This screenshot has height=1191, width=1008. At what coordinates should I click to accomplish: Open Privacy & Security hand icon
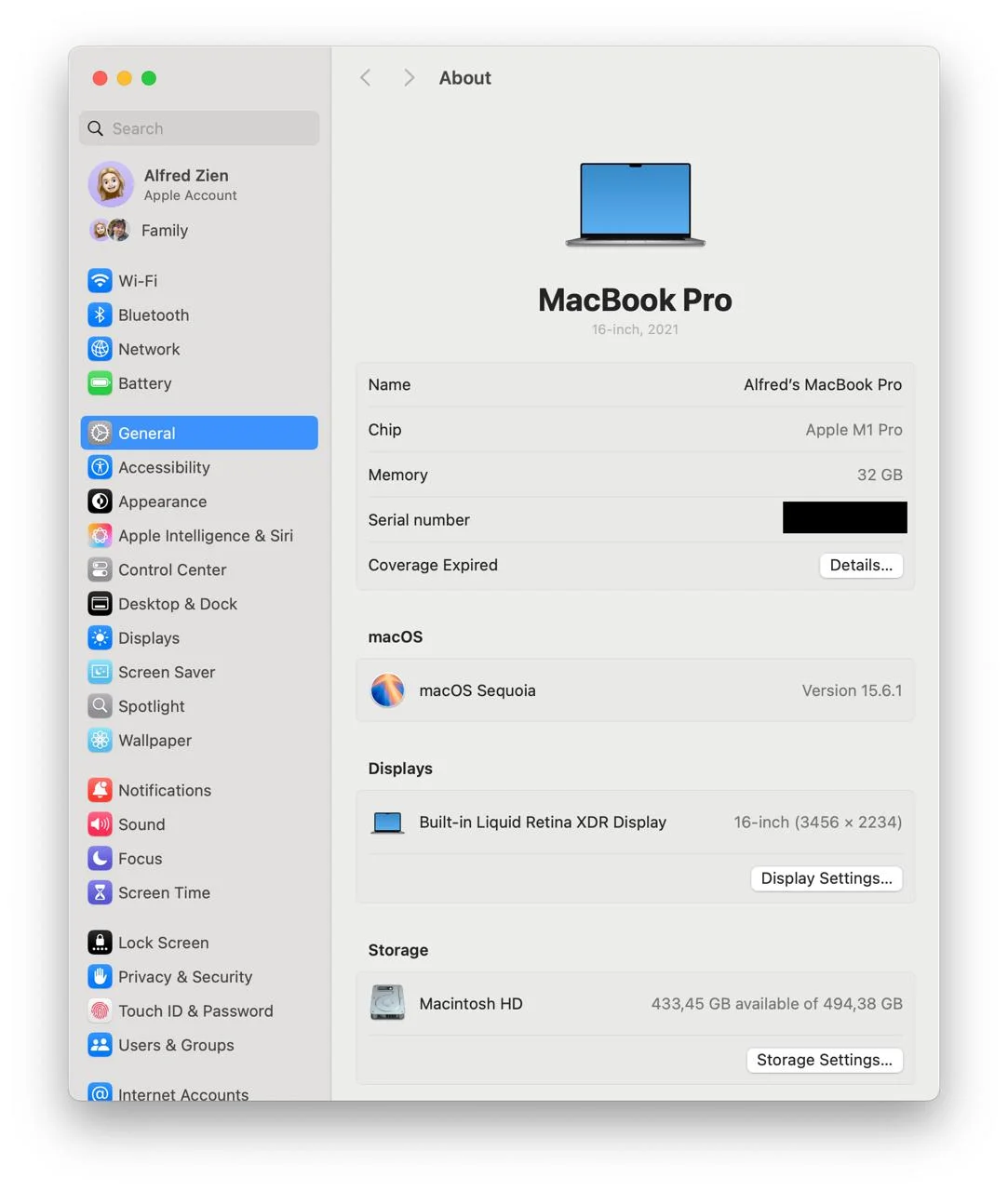pyautogui.click(x=100, y=977)
